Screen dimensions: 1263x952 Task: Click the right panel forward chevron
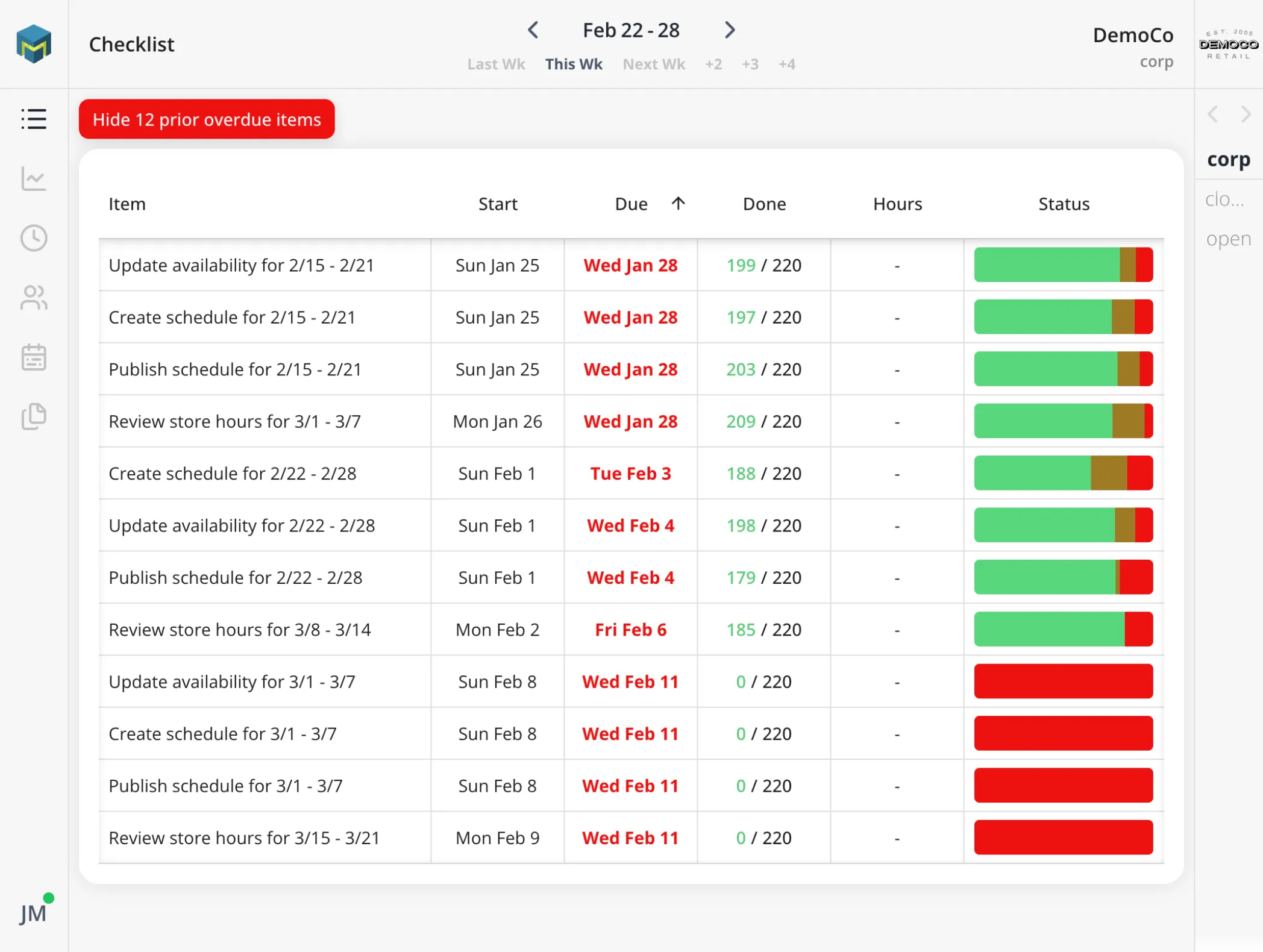pyautogui.click(x=1246, y=114)
